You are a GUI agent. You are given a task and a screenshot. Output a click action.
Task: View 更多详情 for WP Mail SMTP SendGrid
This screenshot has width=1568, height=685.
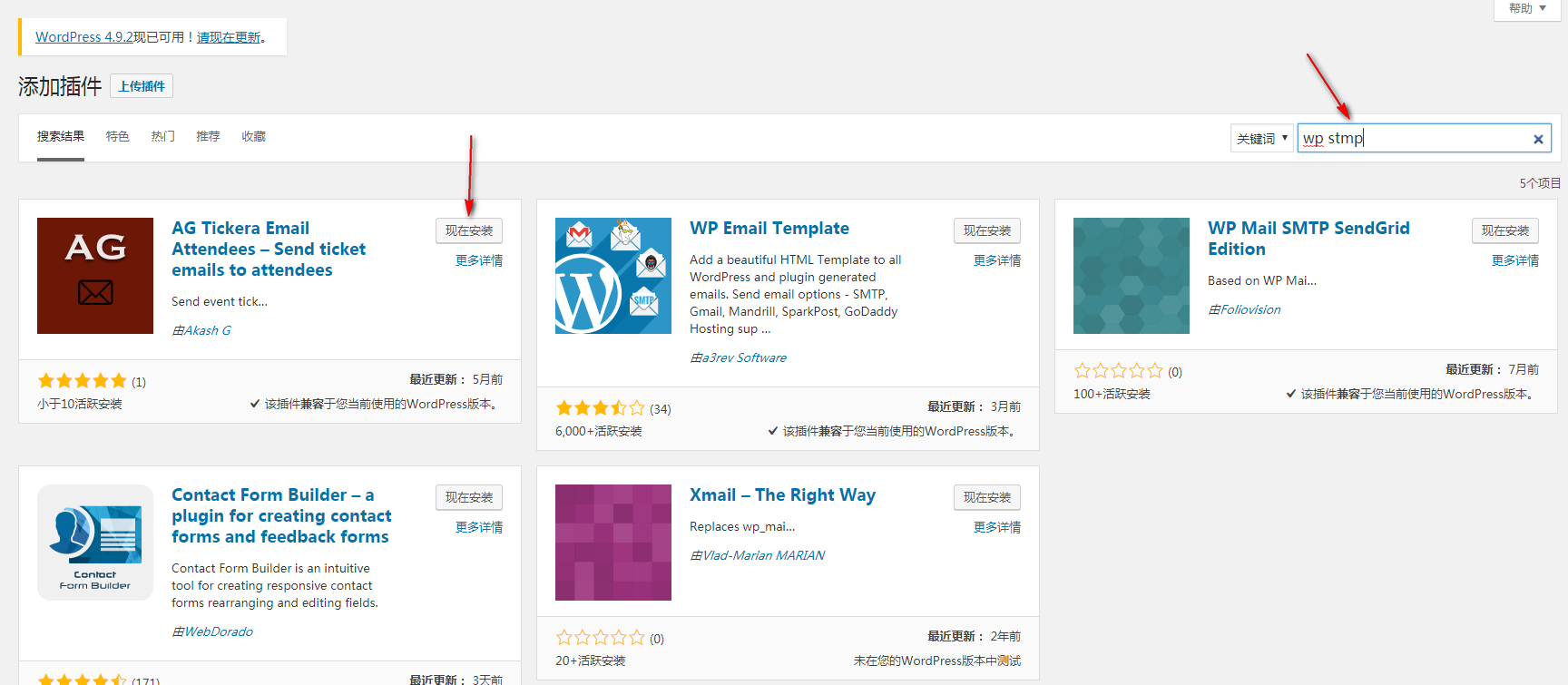click(x=1515, y=260)
